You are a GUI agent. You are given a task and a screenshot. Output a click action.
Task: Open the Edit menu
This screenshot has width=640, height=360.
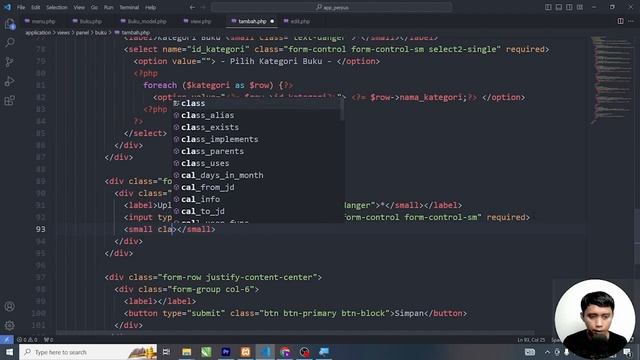pyautogui.click(x=36, y=7)
